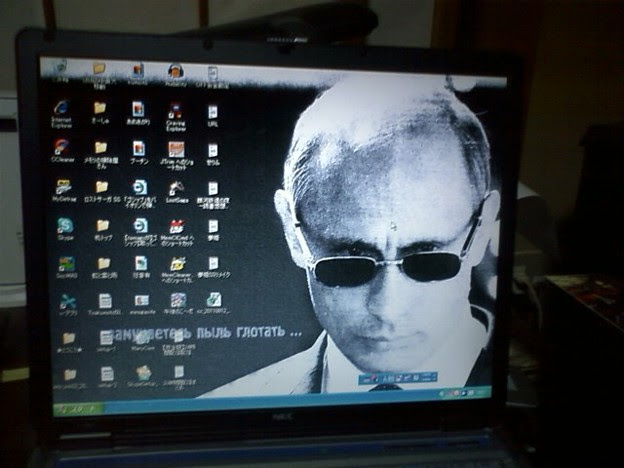Open the setup~1 text file
The width and height of the screenshot is (624, 468).
coord(106,341)
